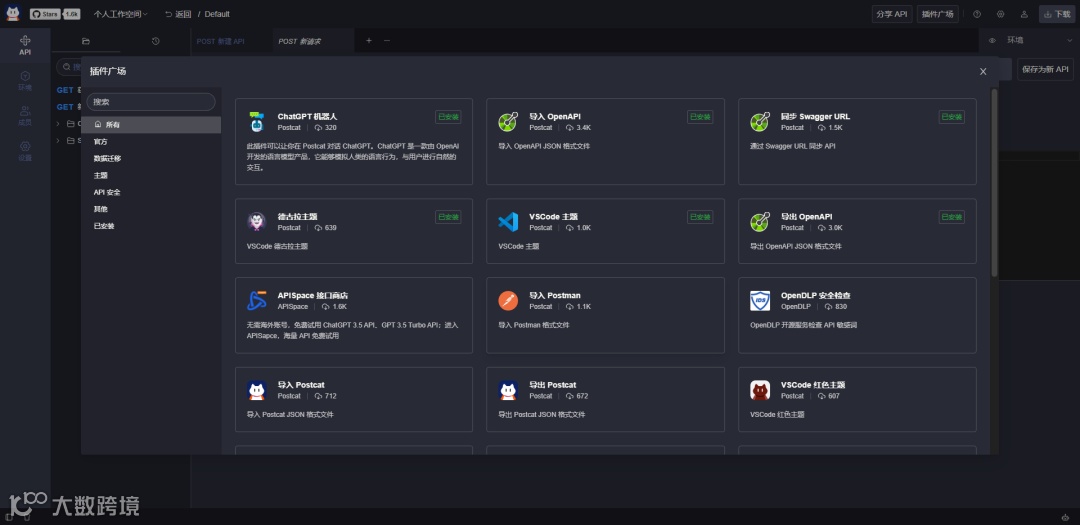Click 已安装 badge on ChatGPT 机器人 card
Viewport: 1080px width, 525px height.
click(x=448, y=117)
